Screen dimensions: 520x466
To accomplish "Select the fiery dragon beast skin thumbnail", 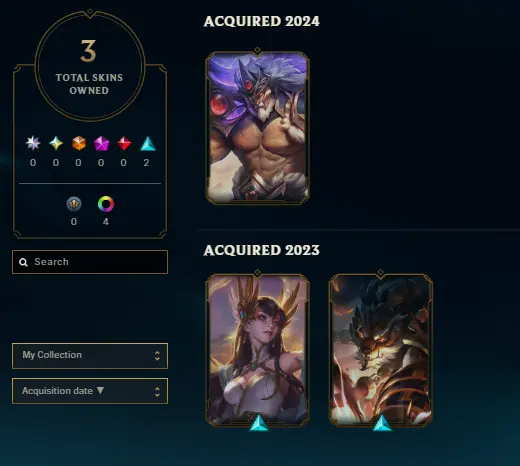I will (x=381, y=350).
